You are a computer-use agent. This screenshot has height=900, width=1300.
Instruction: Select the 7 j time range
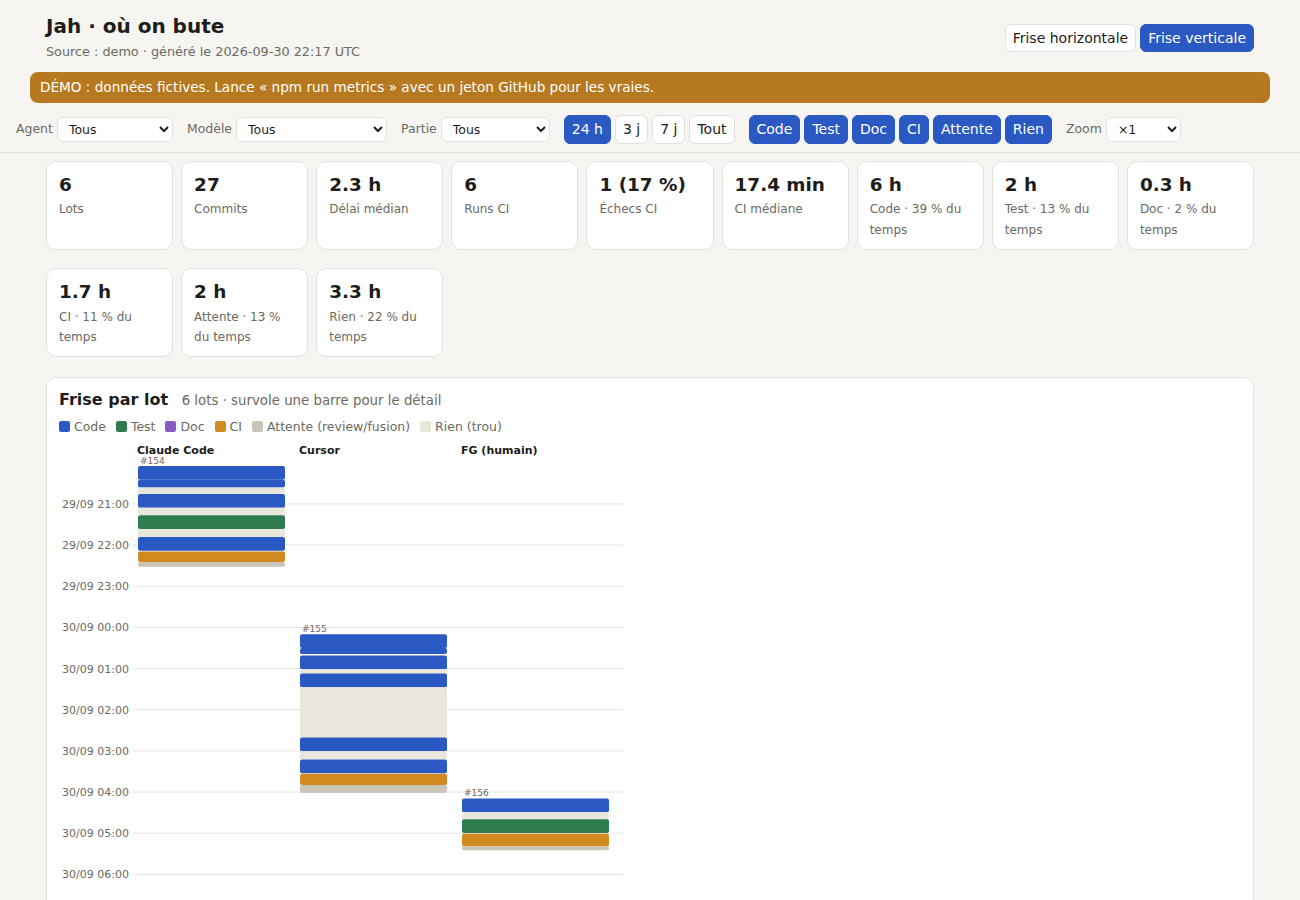pyautogui.click(x=668, y=129)
